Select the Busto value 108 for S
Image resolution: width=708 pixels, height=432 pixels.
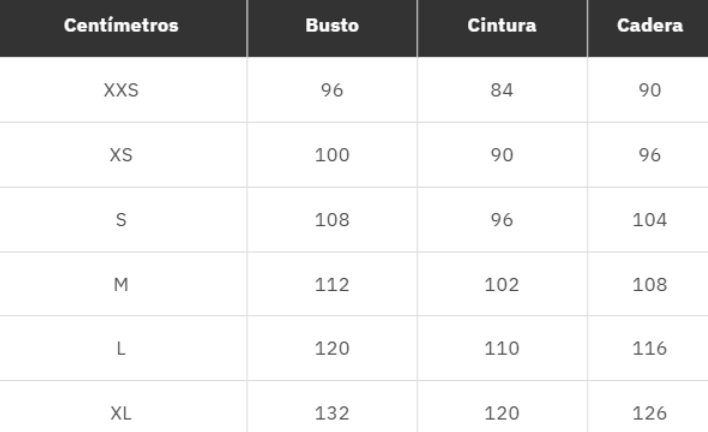[332, 220]
